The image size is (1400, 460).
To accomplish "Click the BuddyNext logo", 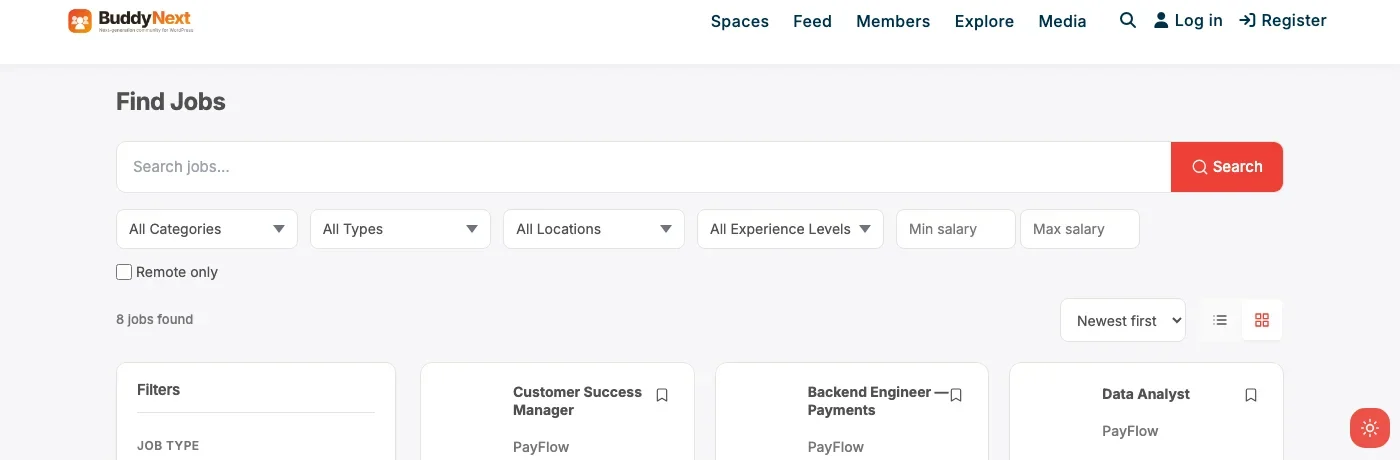I will click(130, 20).
